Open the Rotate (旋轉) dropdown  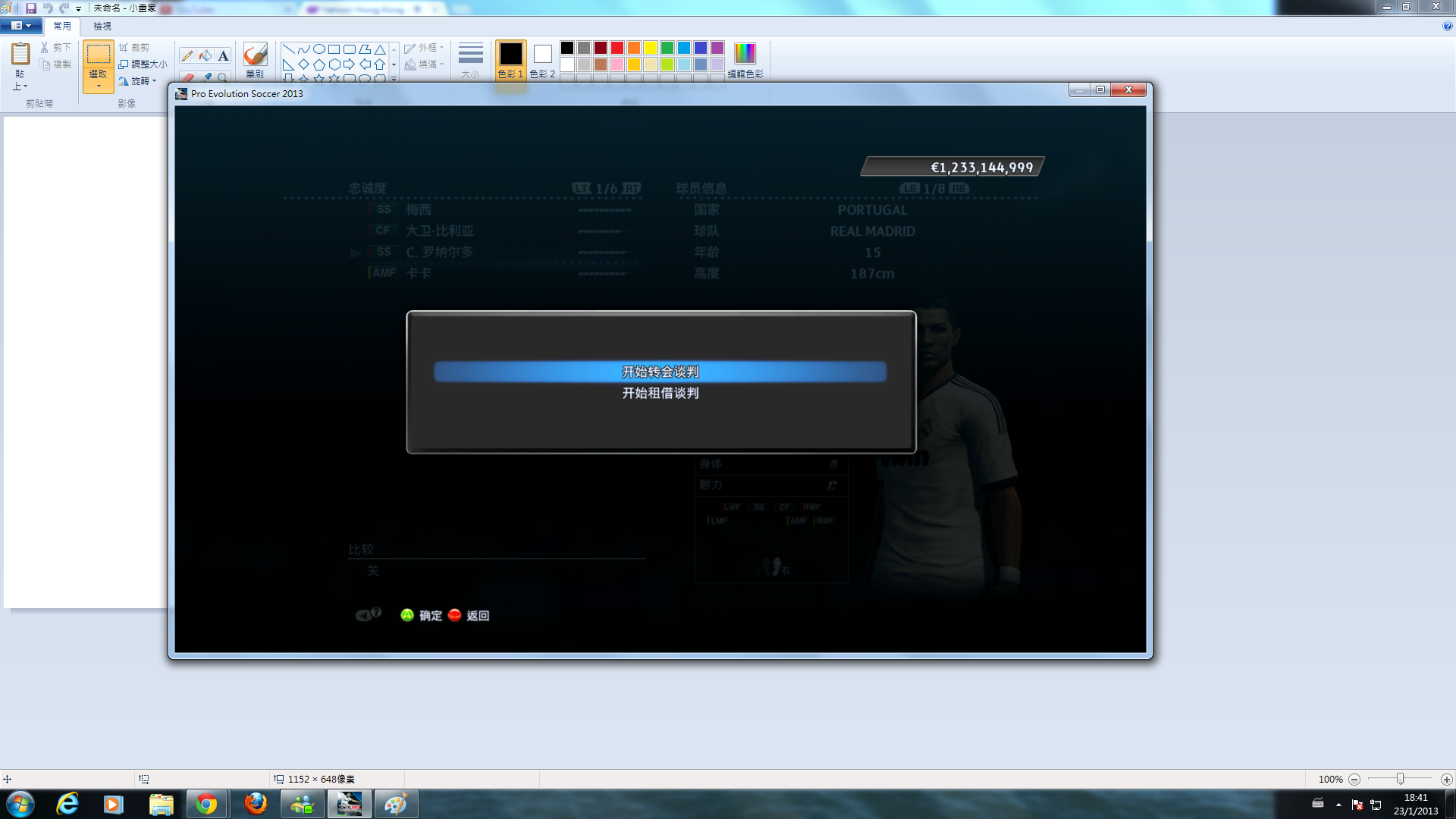138,81
